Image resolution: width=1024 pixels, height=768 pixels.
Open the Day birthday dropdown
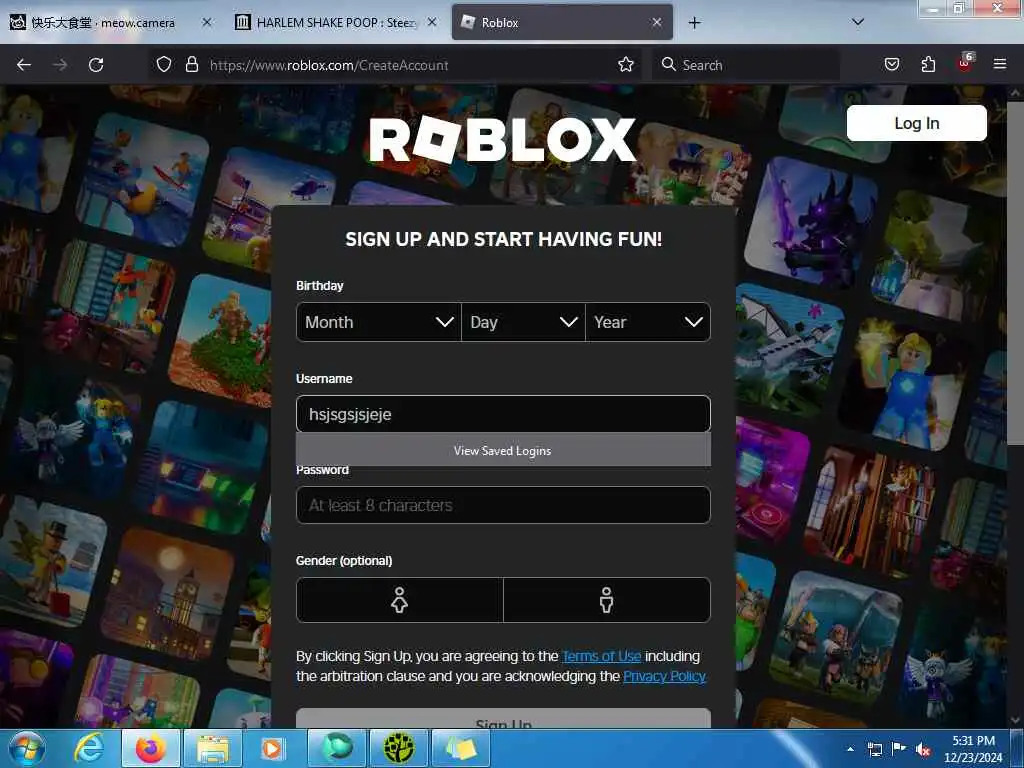pos(523,322)
